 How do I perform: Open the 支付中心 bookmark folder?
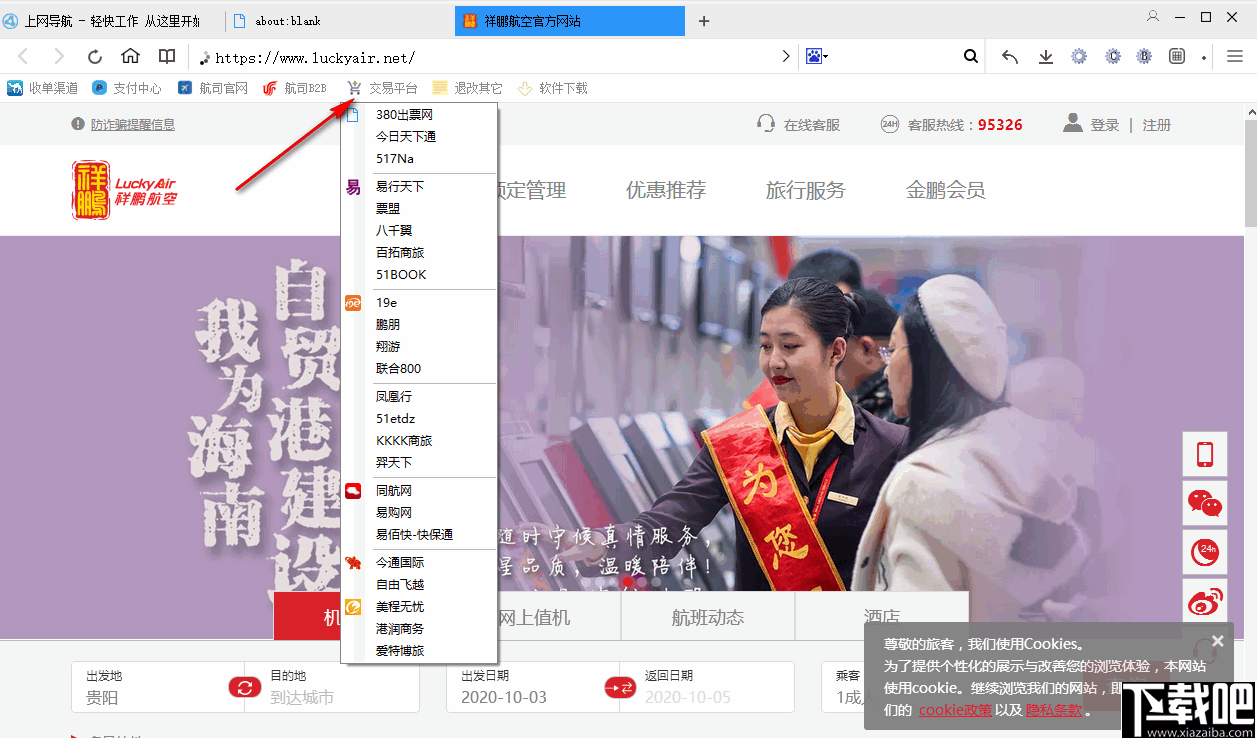tap(126, 88)
